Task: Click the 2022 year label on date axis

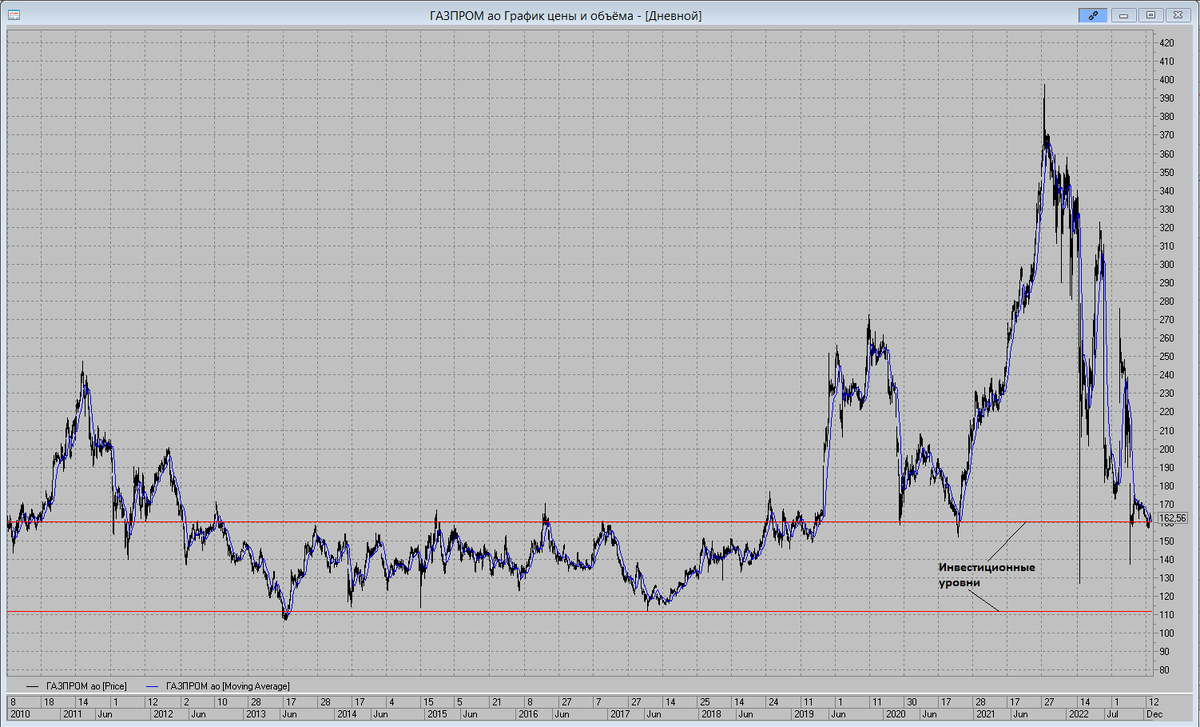Action: pyautogui.click(x=1077, y=715)
